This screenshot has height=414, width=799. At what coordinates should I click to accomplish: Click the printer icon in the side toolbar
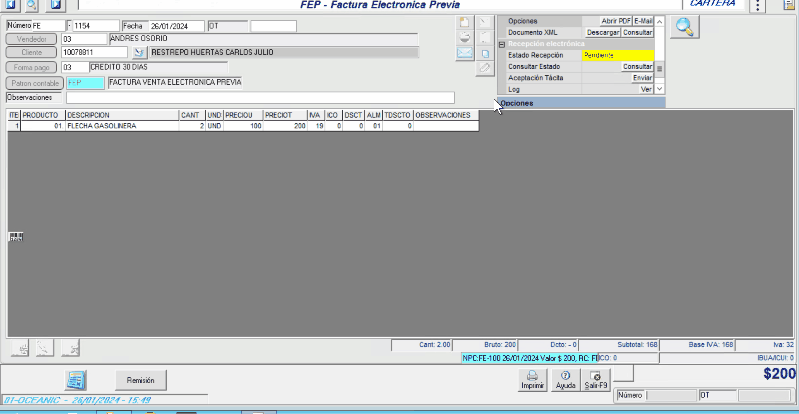pos(464,38)
